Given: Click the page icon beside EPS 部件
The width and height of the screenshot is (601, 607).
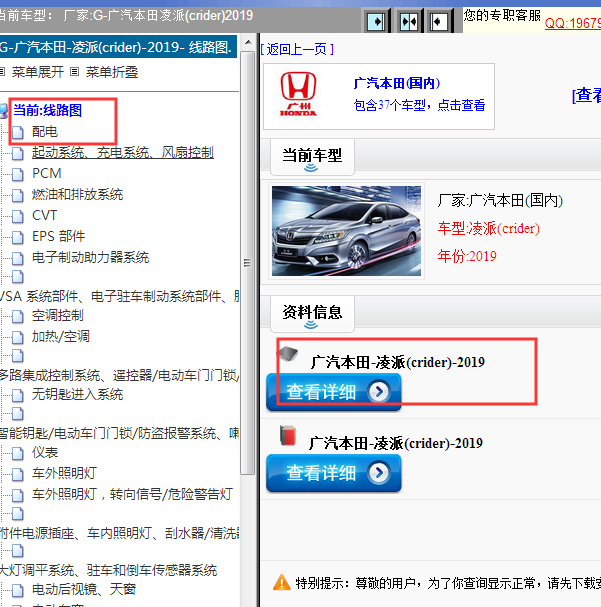Looking at the screenshot, I should click(17, 237).
